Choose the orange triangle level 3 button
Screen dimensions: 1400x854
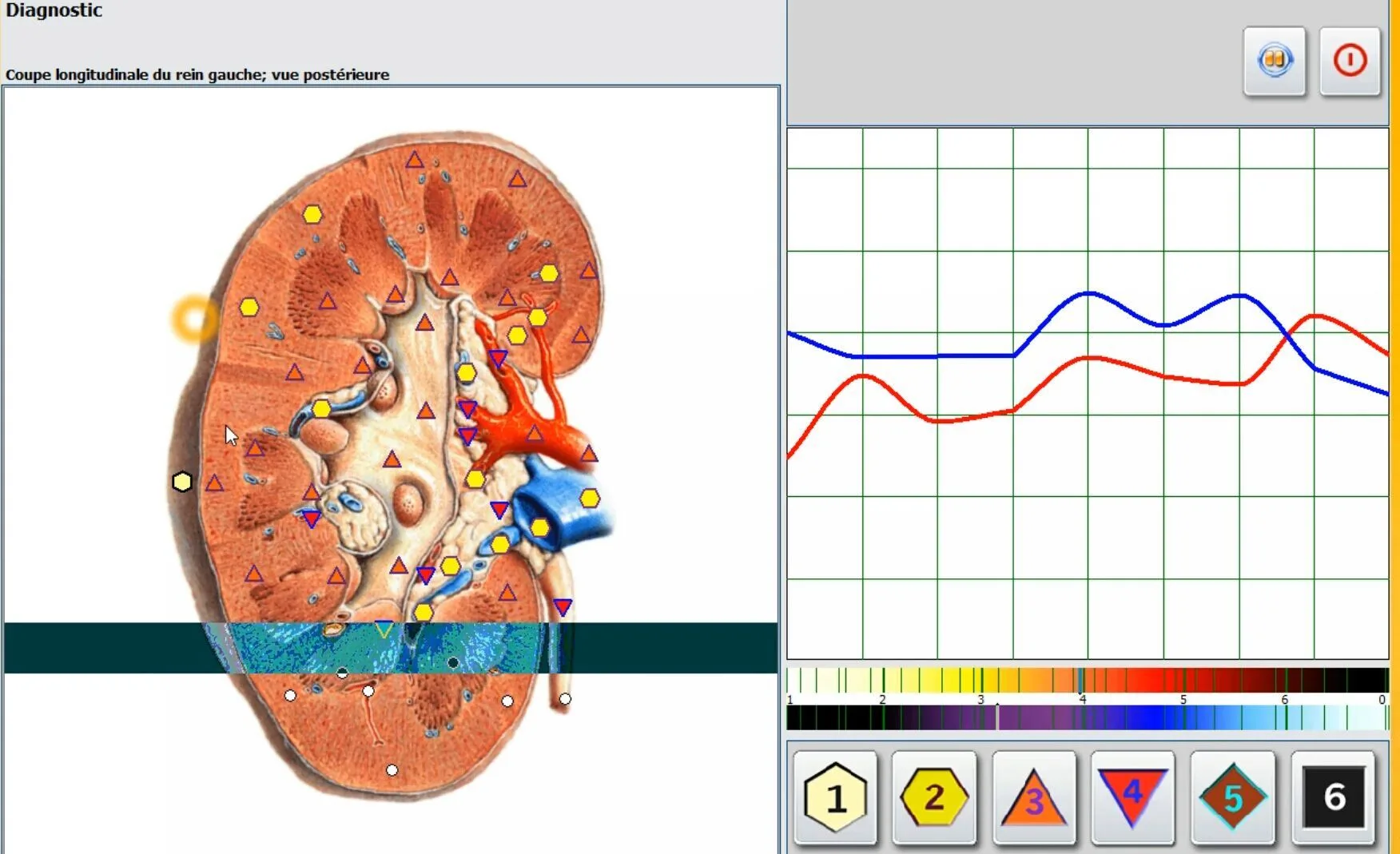click(1034, 797)
